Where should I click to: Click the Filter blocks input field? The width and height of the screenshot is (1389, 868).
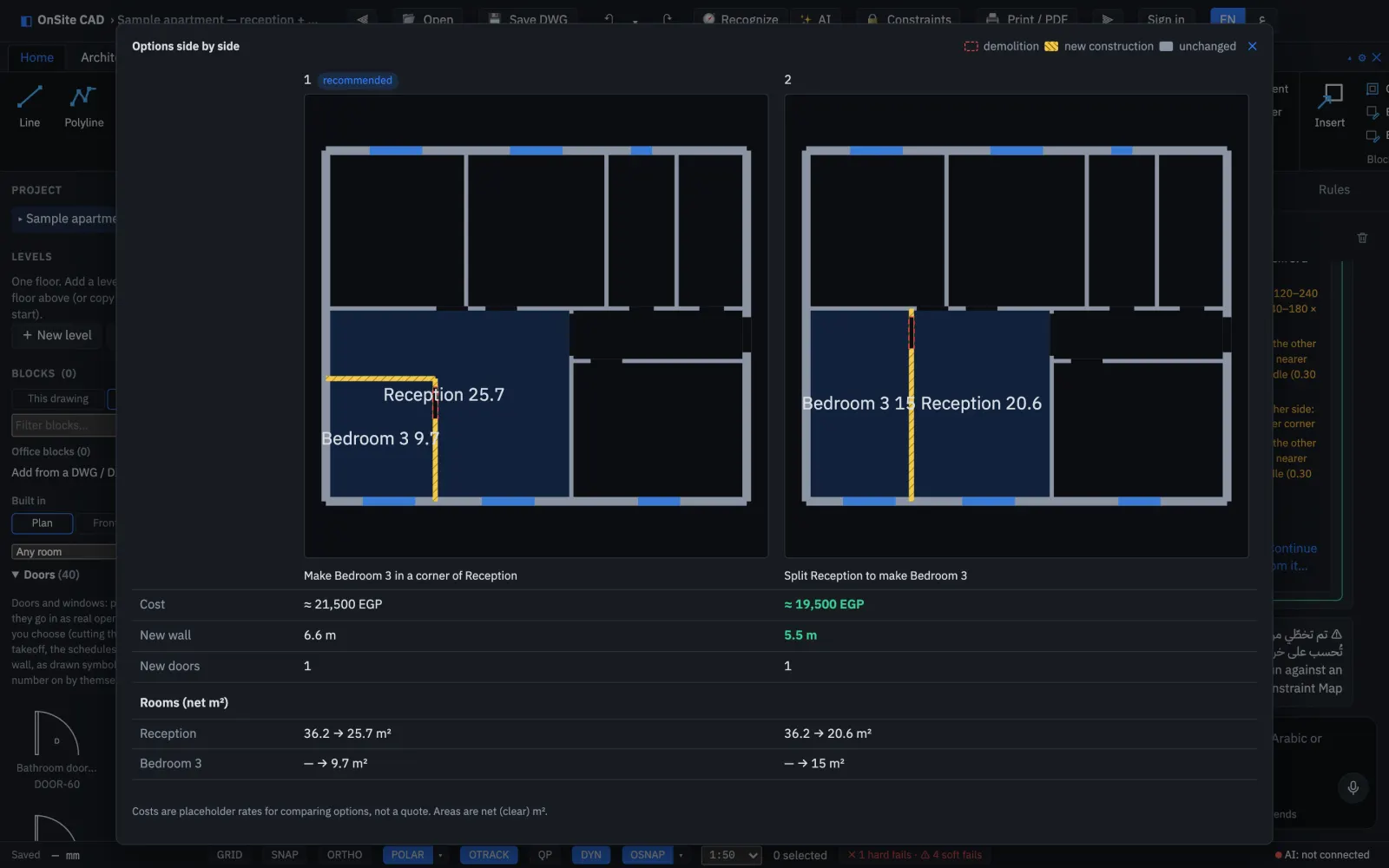coord(64,425)
